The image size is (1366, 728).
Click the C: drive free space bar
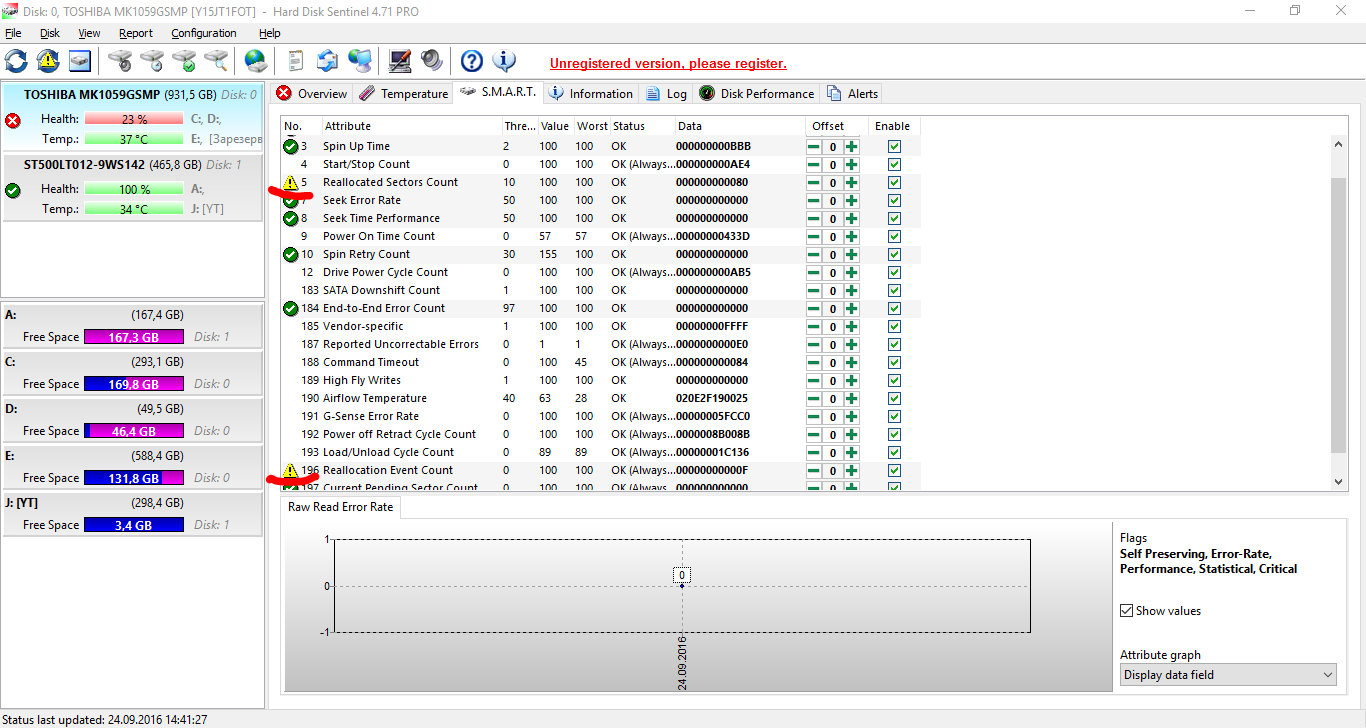tap(133, 384)
